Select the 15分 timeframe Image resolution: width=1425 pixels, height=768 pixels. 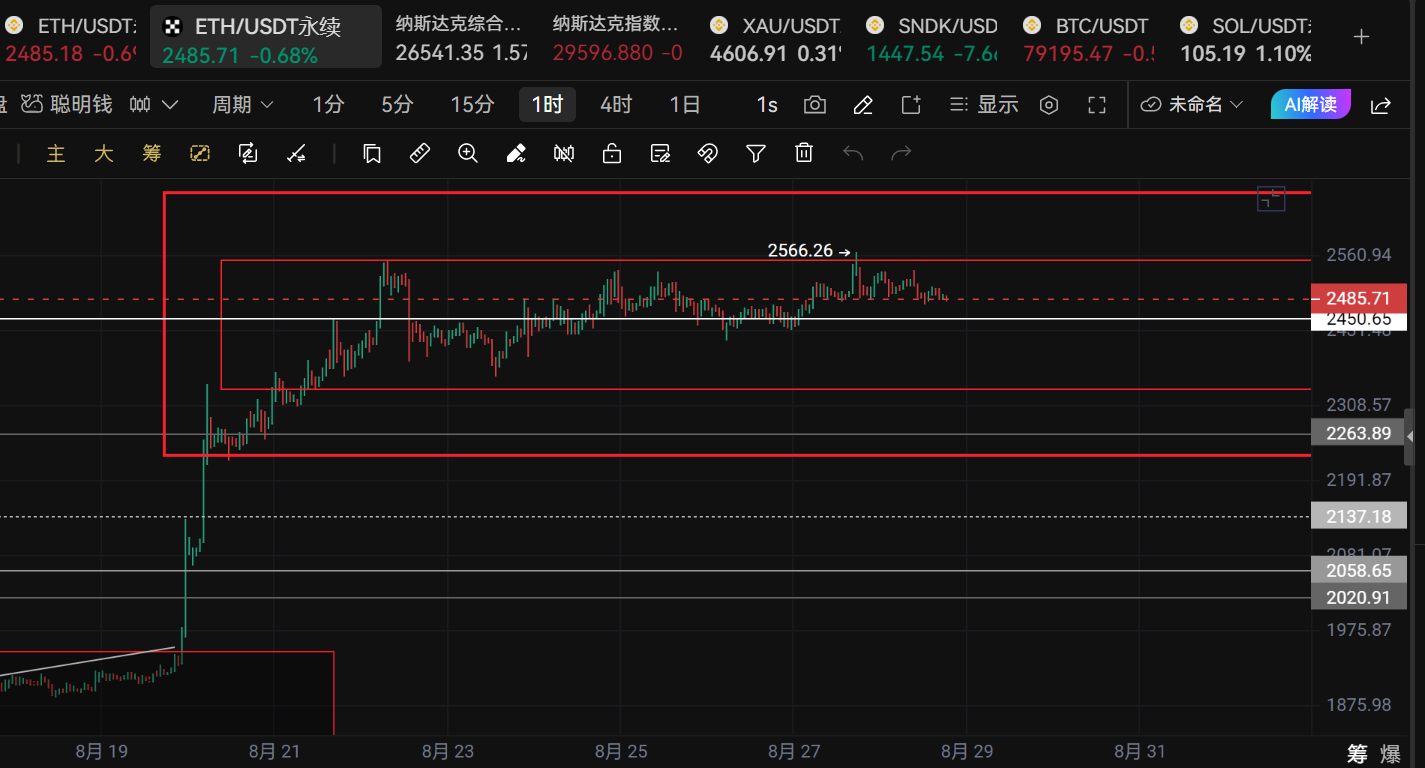[x=472, y=104]
